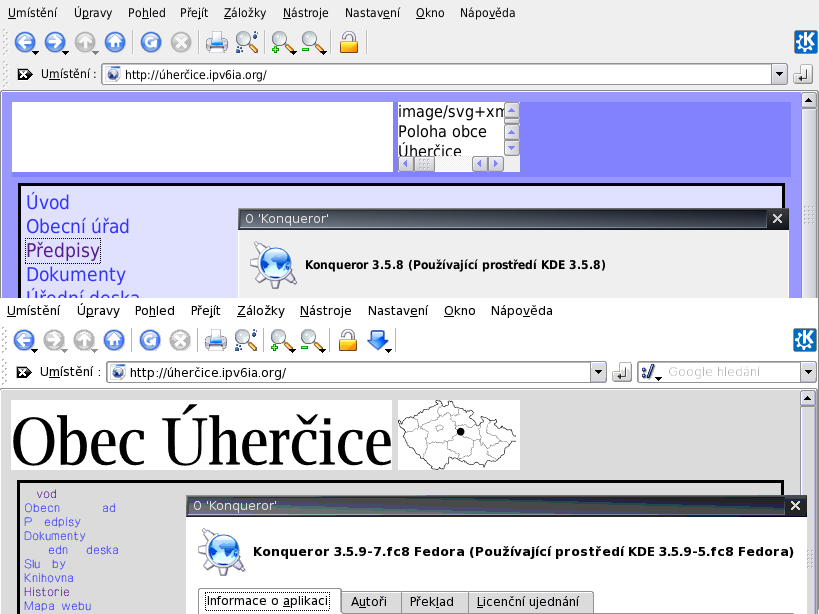Switch to the Překlad tab
Image resolution: width=819 pixels, height=614 pixels.
[431, 602]
